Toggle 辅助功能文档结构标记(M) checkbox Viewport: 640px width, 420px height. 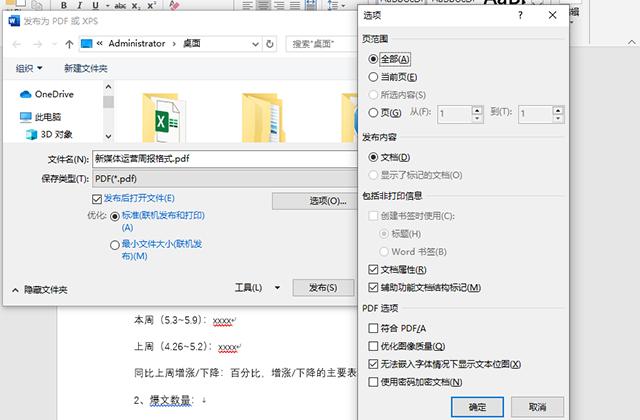click(373, 287)
